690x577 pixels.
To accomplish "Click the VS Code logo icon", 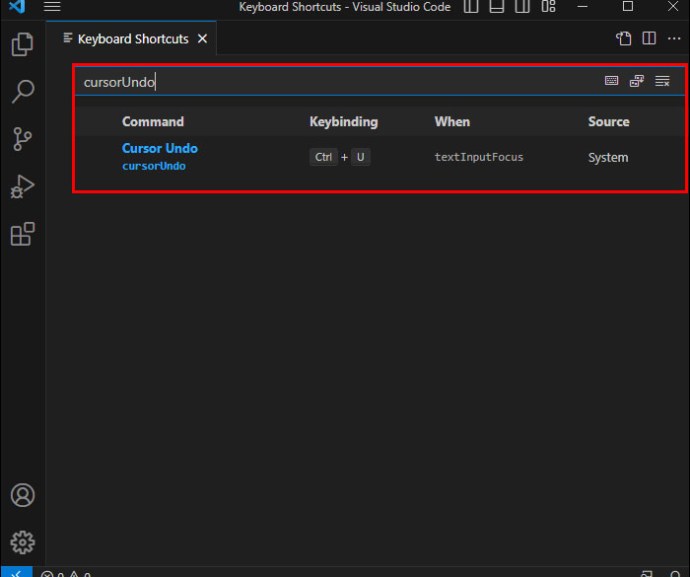I will click(x=17, y=6).
